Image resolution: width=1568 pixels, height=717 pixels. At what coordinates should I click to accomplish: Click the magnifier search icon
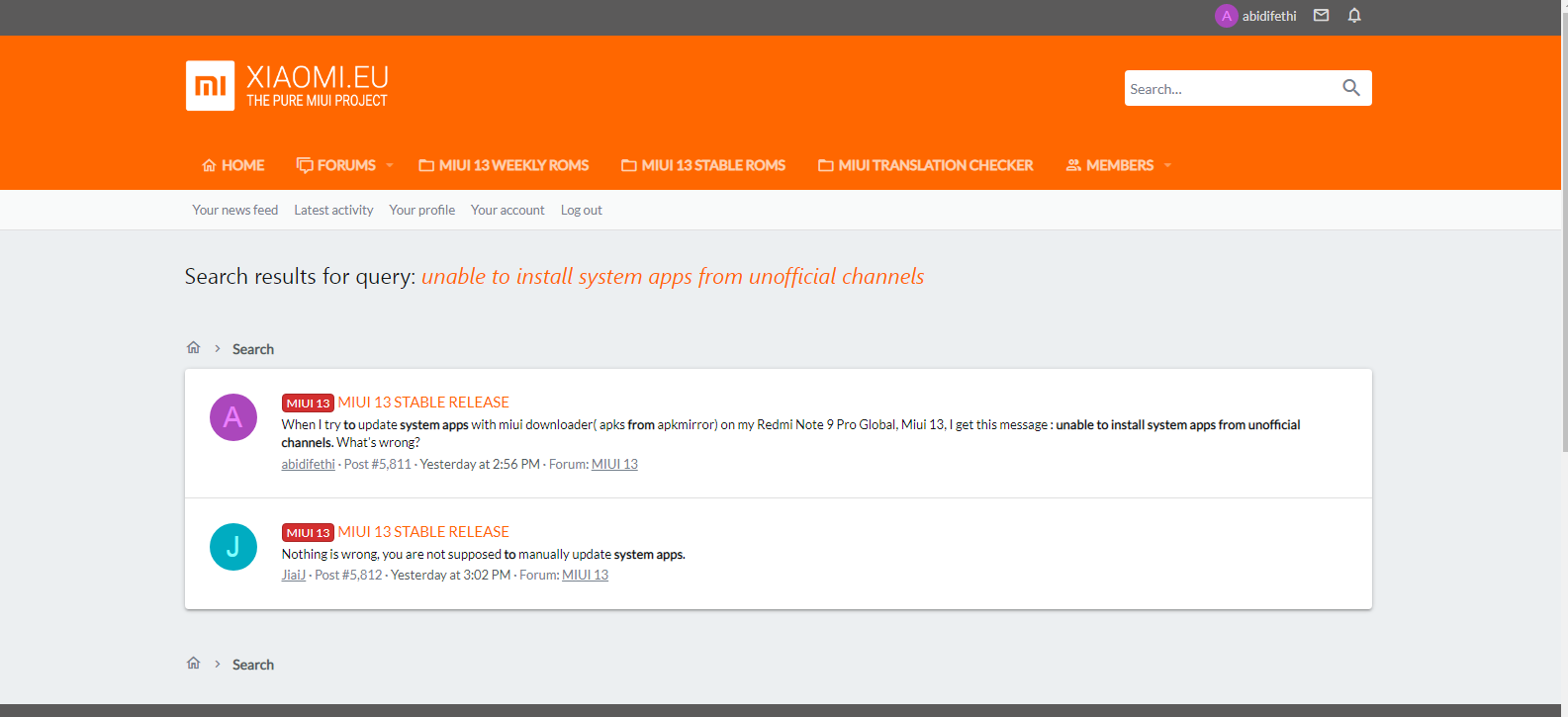pos(1350,88)
